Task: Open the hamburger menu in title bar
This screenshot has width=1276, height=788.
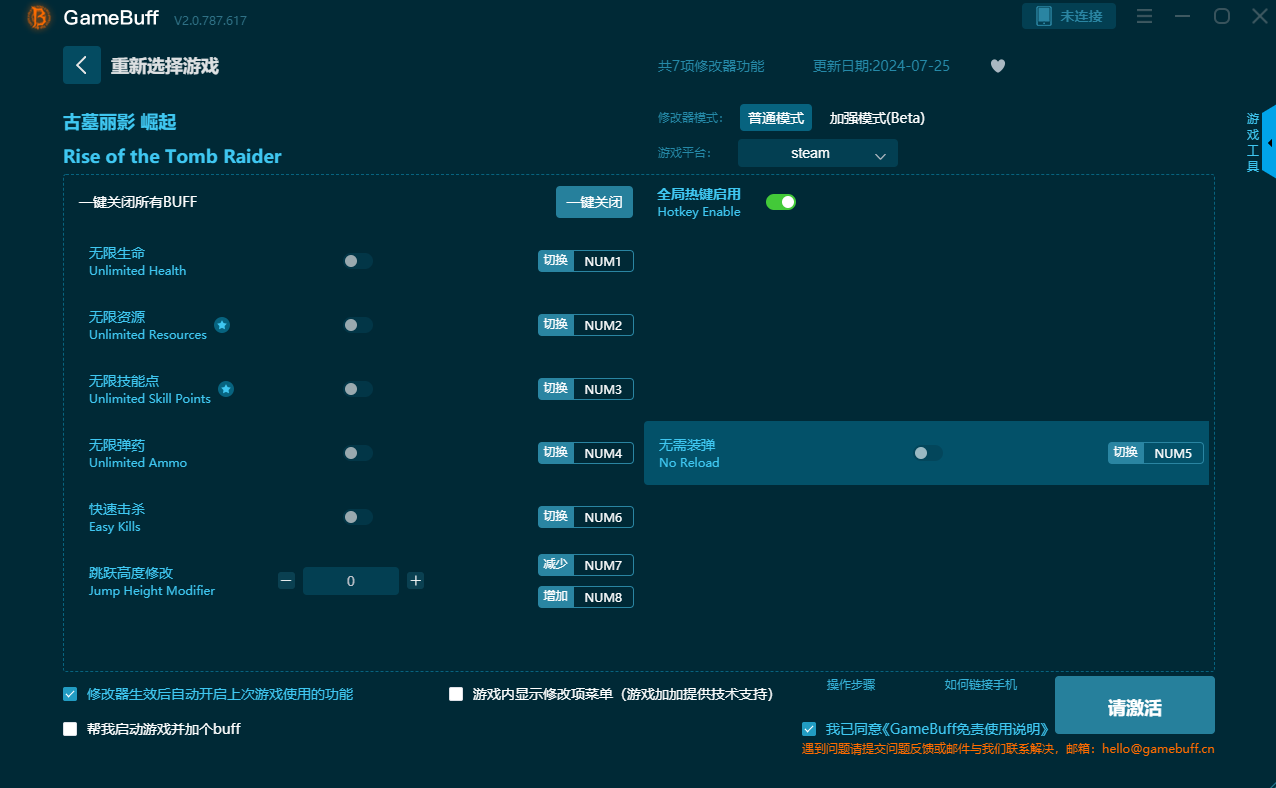Action: coord(1145,16)
